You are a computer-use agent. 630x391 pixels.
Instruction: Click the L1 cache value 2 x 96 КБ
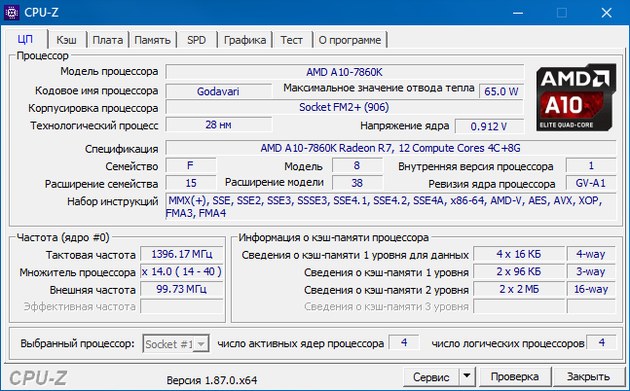coord(519,272)
